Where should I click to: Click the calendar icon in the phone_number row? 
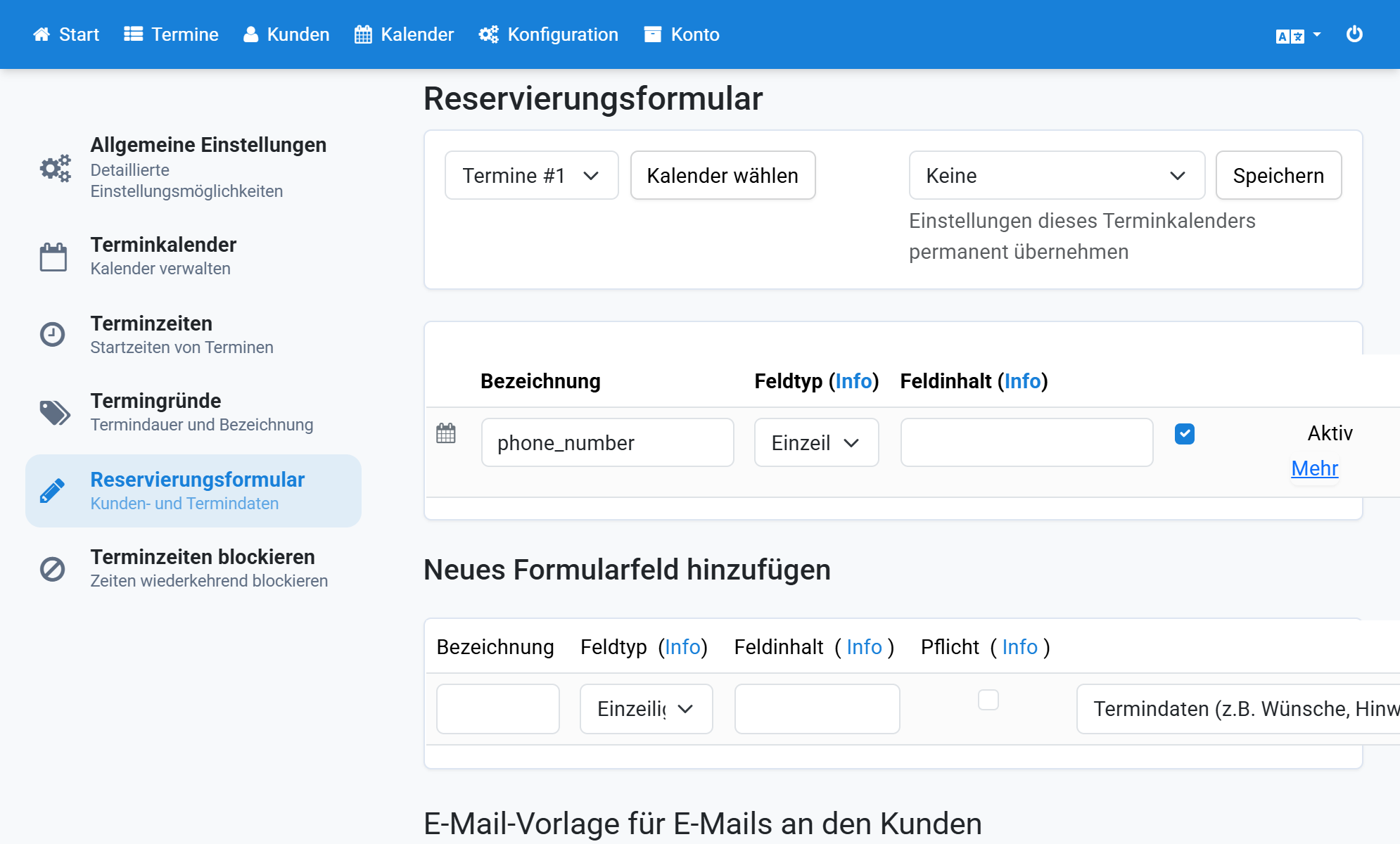click(446, 433)
